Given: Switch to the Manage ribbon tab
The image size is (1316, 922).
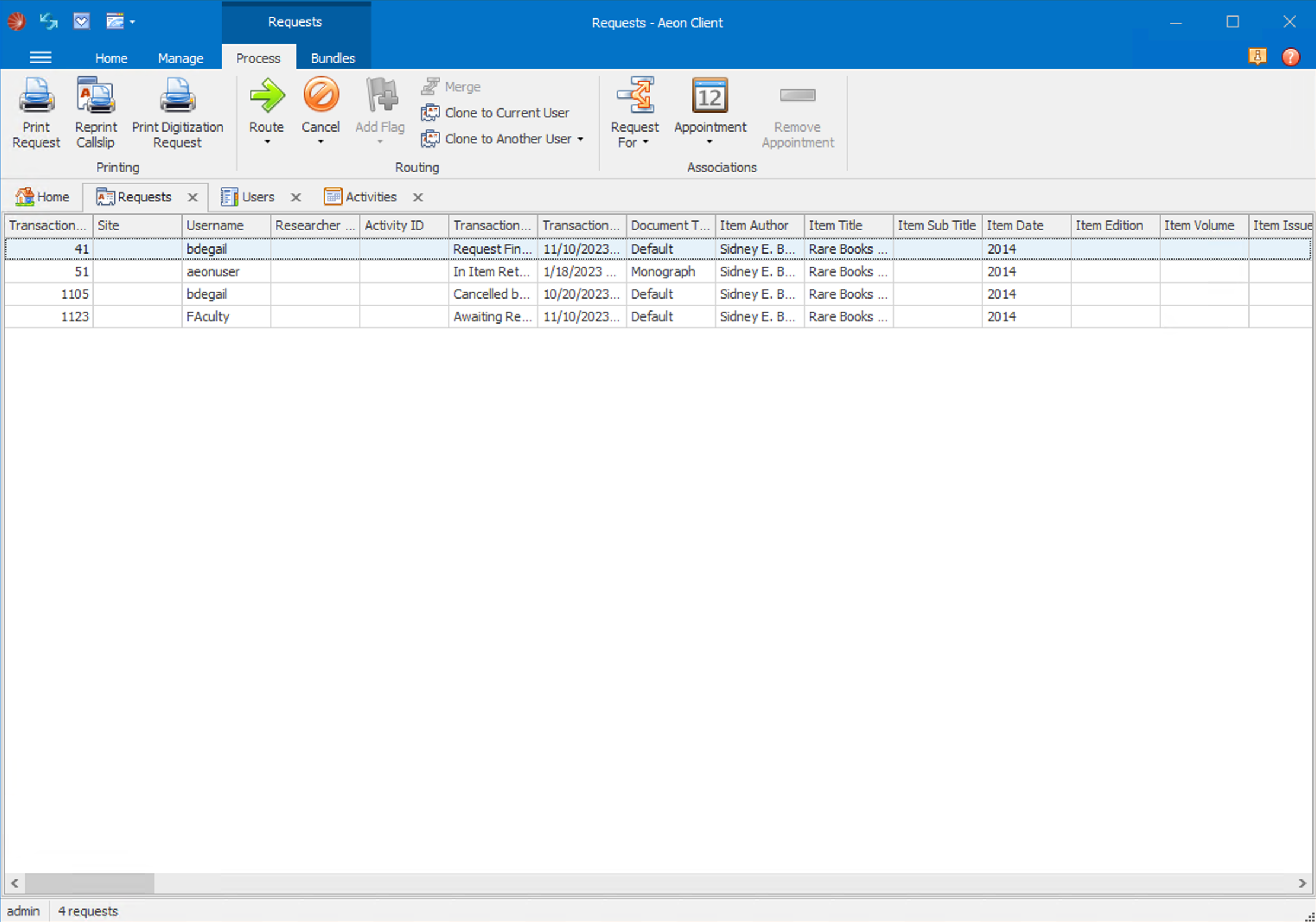Looking at the screenshot, I should click(180, 58).
